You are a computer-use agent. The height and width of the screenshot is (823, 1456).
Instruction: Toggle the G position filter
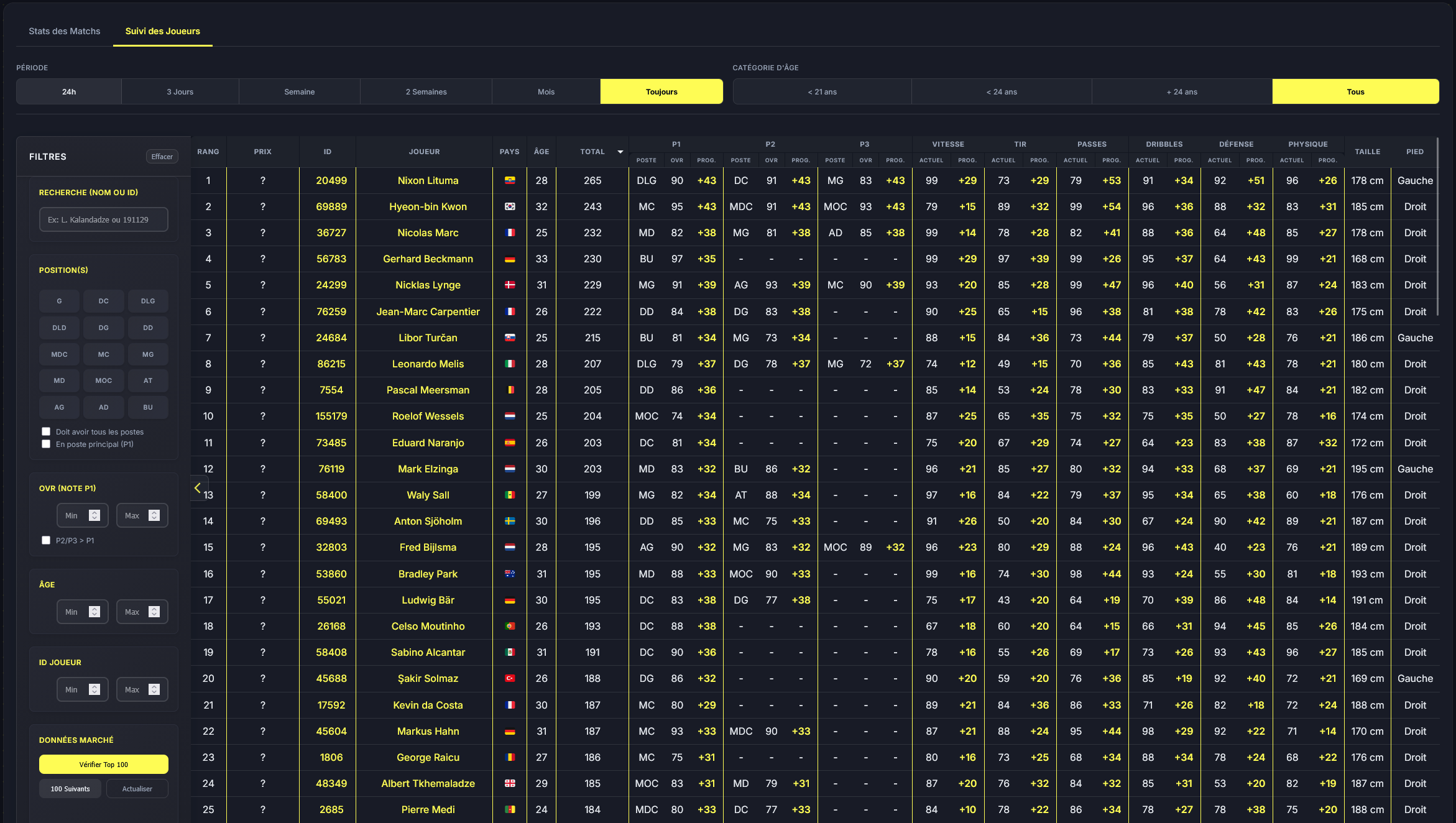tap(59, 301)
